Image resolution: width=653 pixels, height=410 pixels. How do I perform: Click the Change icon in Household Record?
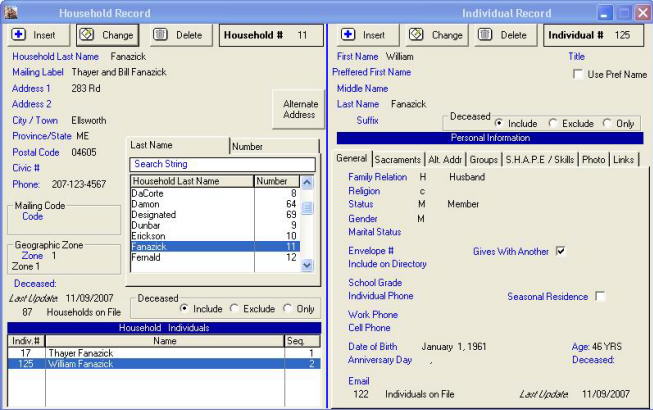tap(88, 35)
